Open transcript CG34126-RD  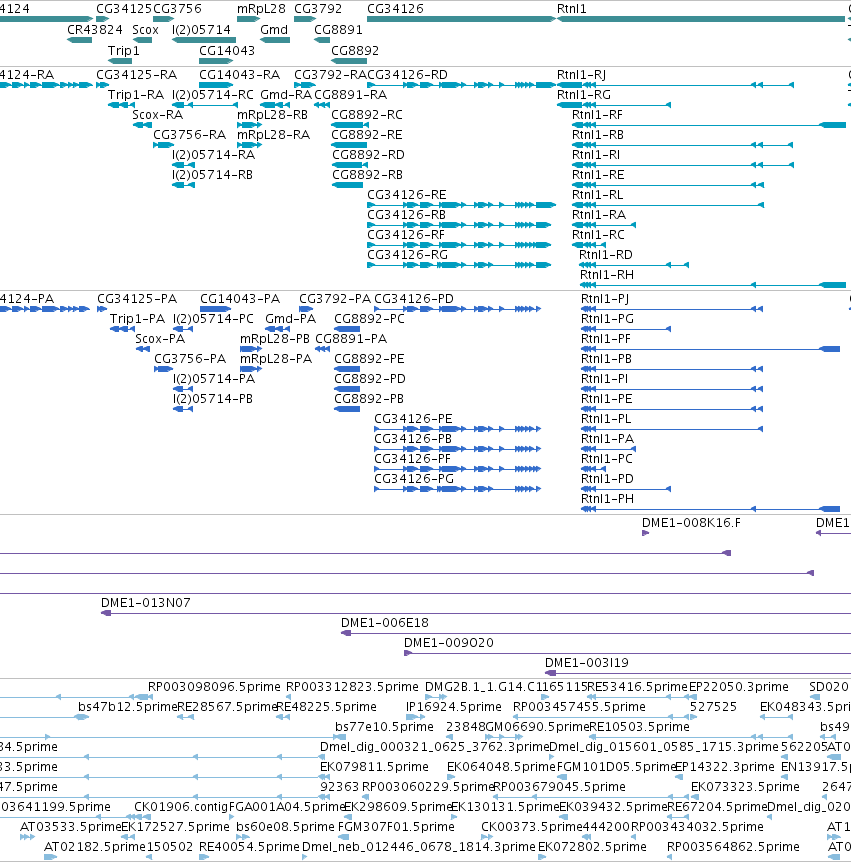coord(407,75)
